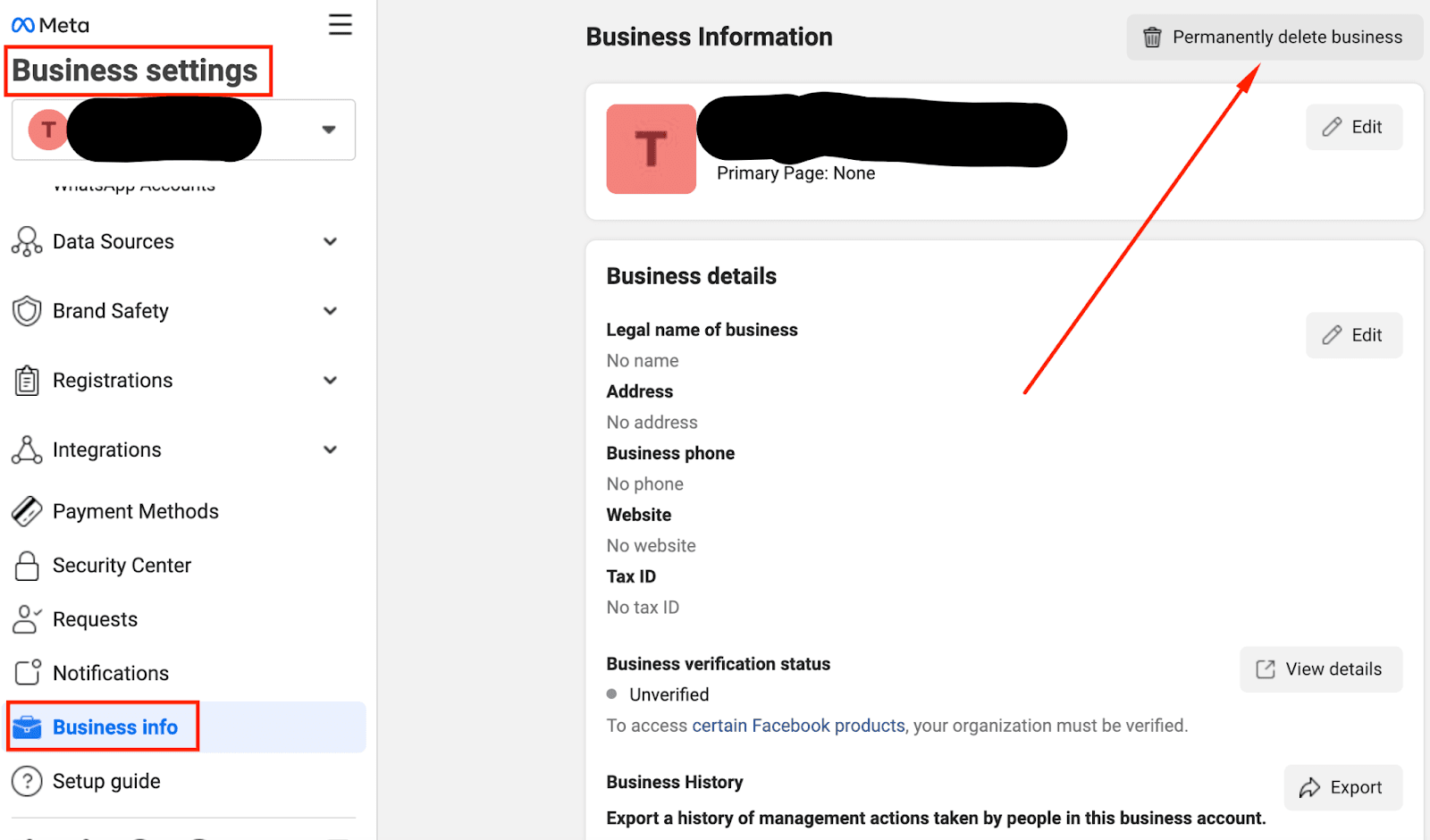Screen dimensions: 1430x840
Task: Expand the Registrations section
Action: coord(330,381)
